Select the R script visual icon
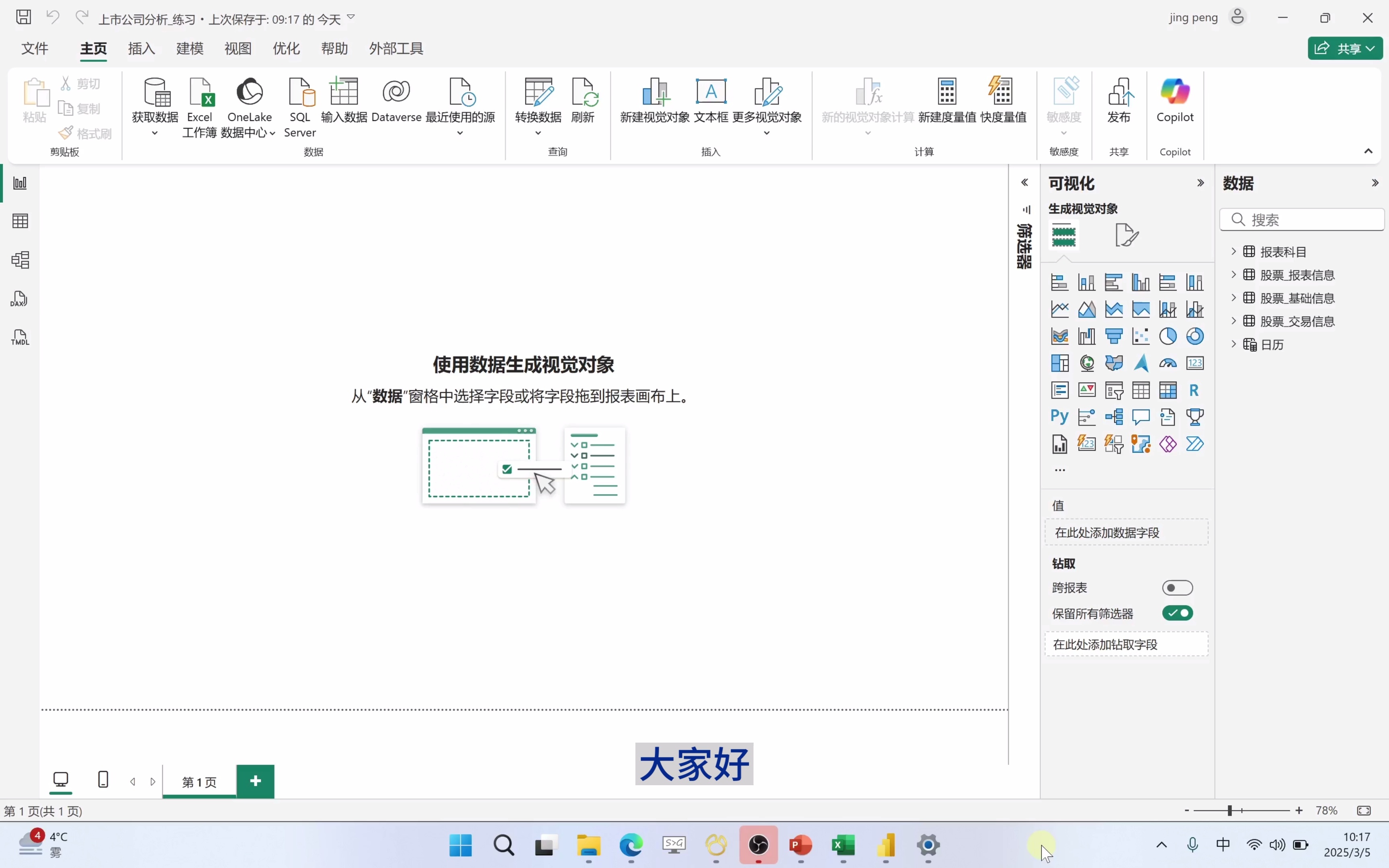This screenshot has height=868, width=1389. [x=1194, y=390]
